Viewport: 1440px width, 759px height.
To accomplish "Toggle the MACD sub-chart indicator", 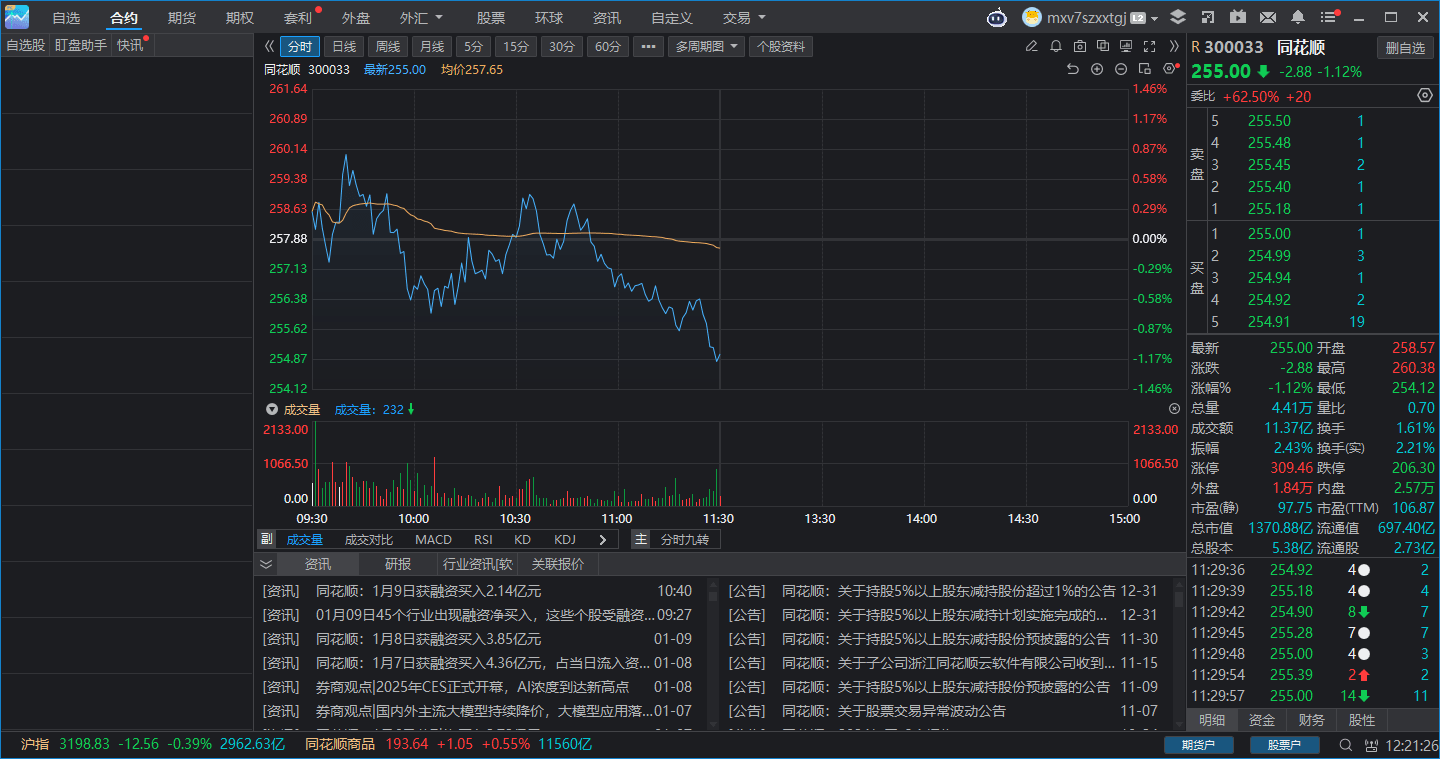I will click(x=433, y=540).
